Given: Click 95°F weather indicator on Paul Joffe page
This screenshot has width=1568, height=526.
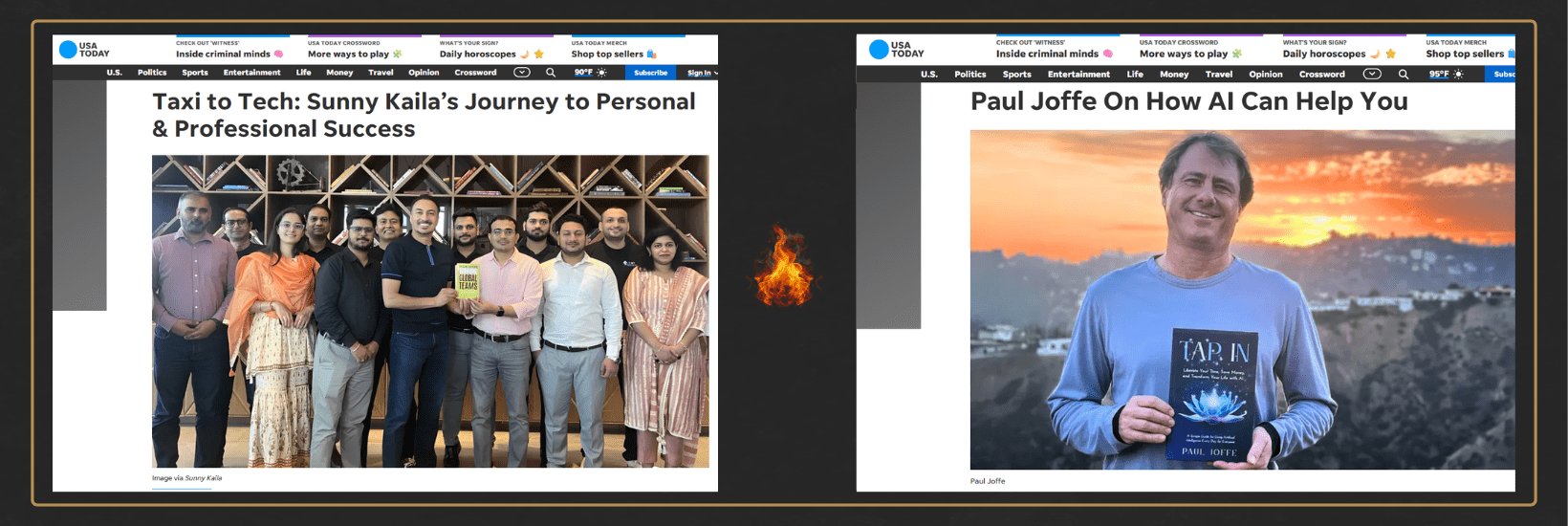Looking at the screenshot, I should pos(1446,74).
